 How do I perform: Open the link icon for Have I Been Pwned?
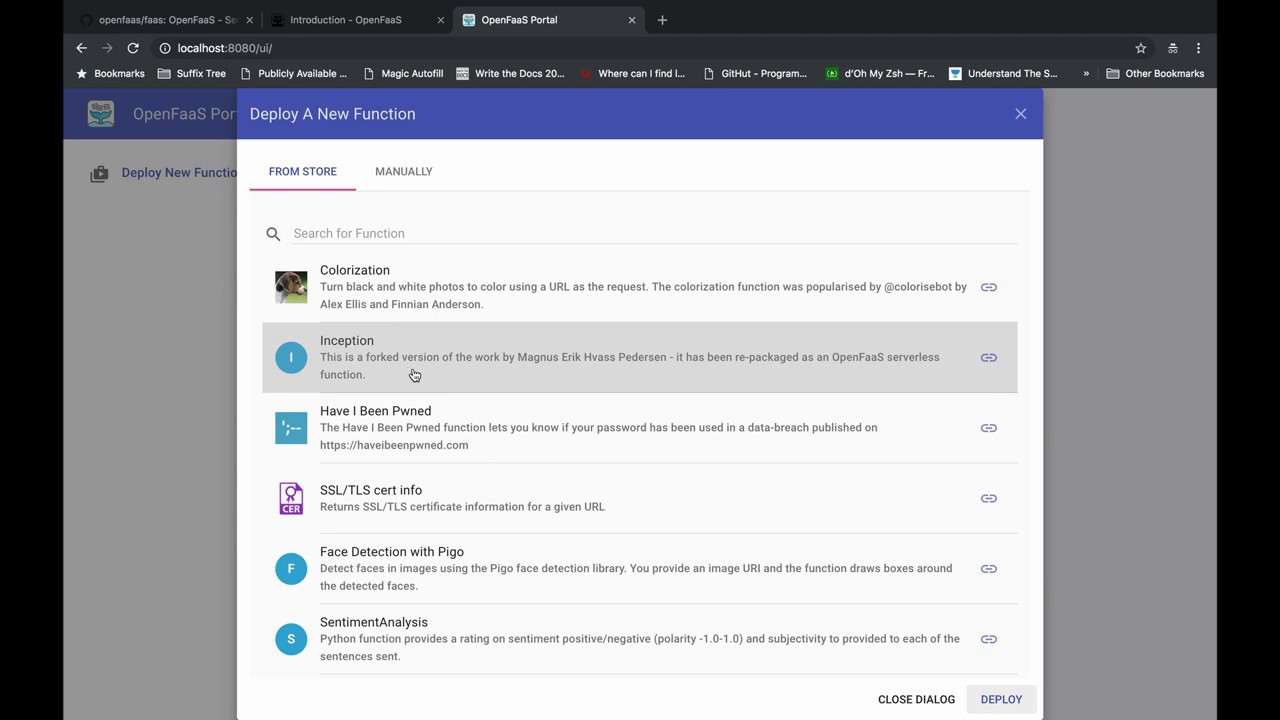[988, 428]
